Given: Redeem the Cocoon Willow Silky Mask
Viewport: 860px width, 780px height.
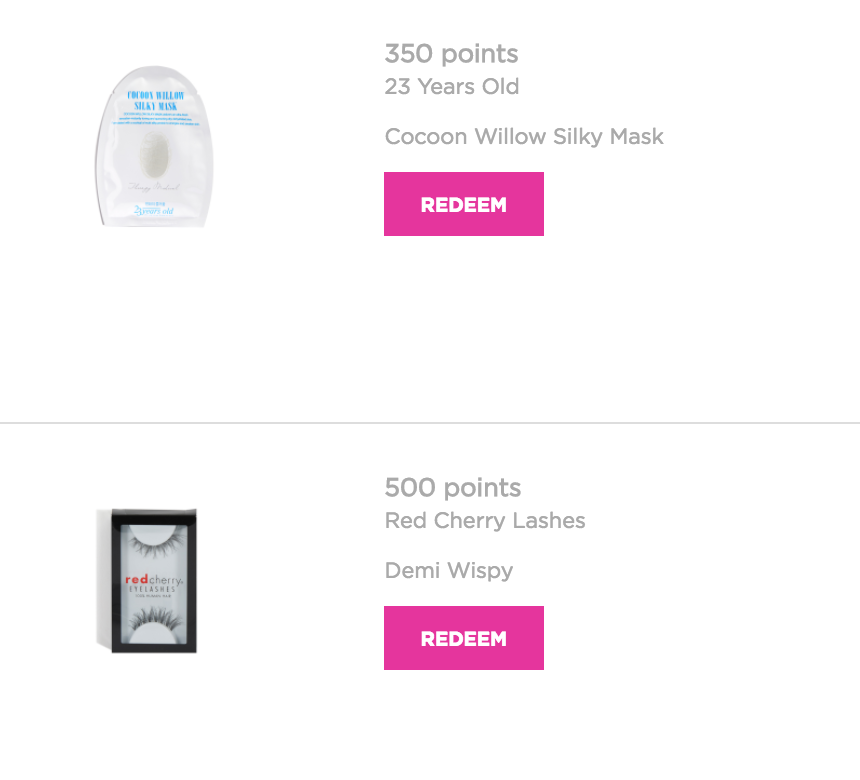Looking at the screenshot, I should (463, 204).
